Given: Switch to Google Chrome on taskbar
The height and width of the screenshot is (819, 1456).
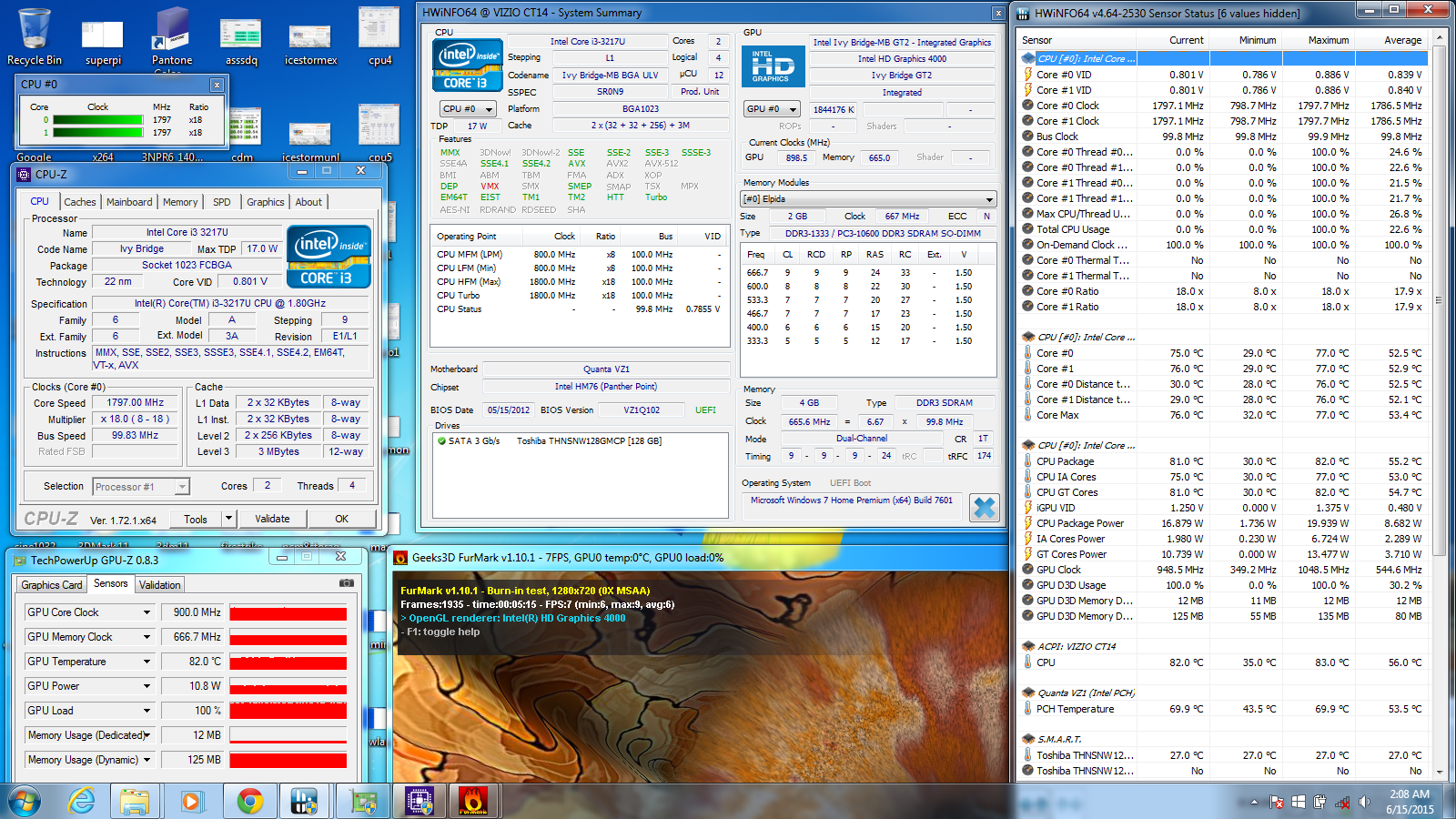Looking at the screenshot, I should [249, 801].
